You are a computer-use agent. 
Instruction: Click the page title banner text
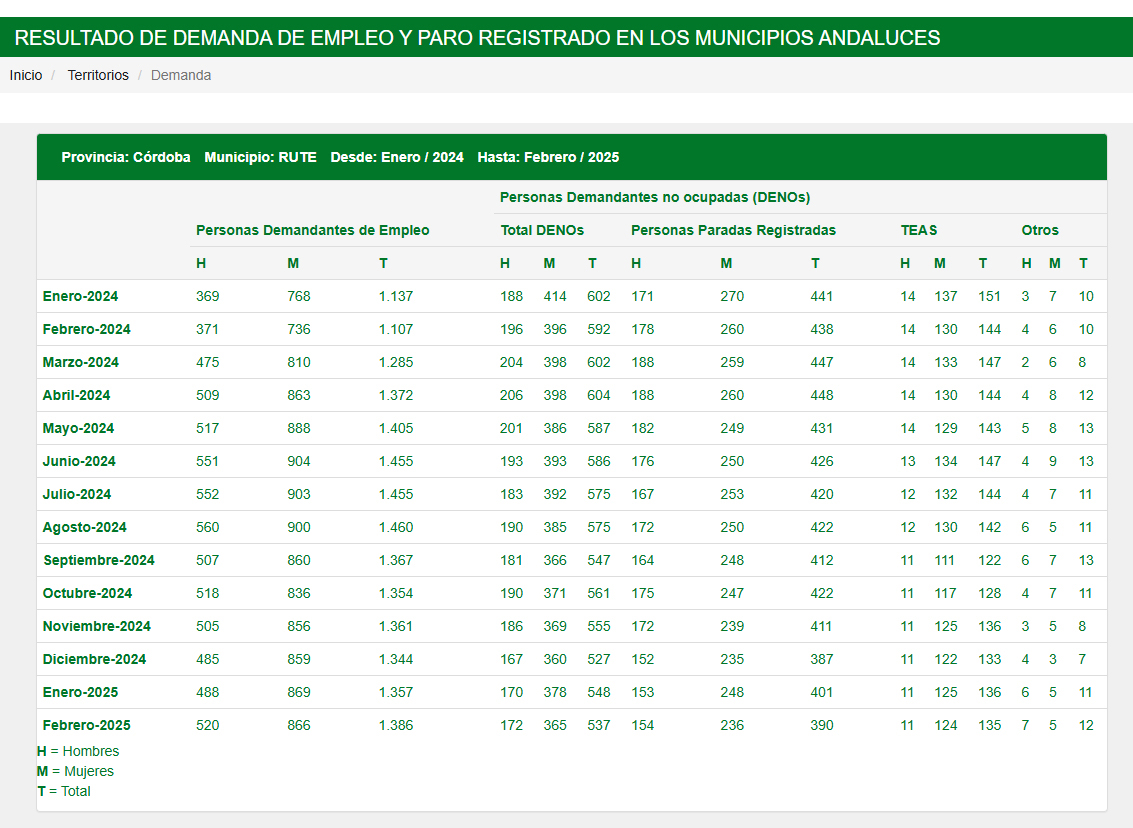477,38
